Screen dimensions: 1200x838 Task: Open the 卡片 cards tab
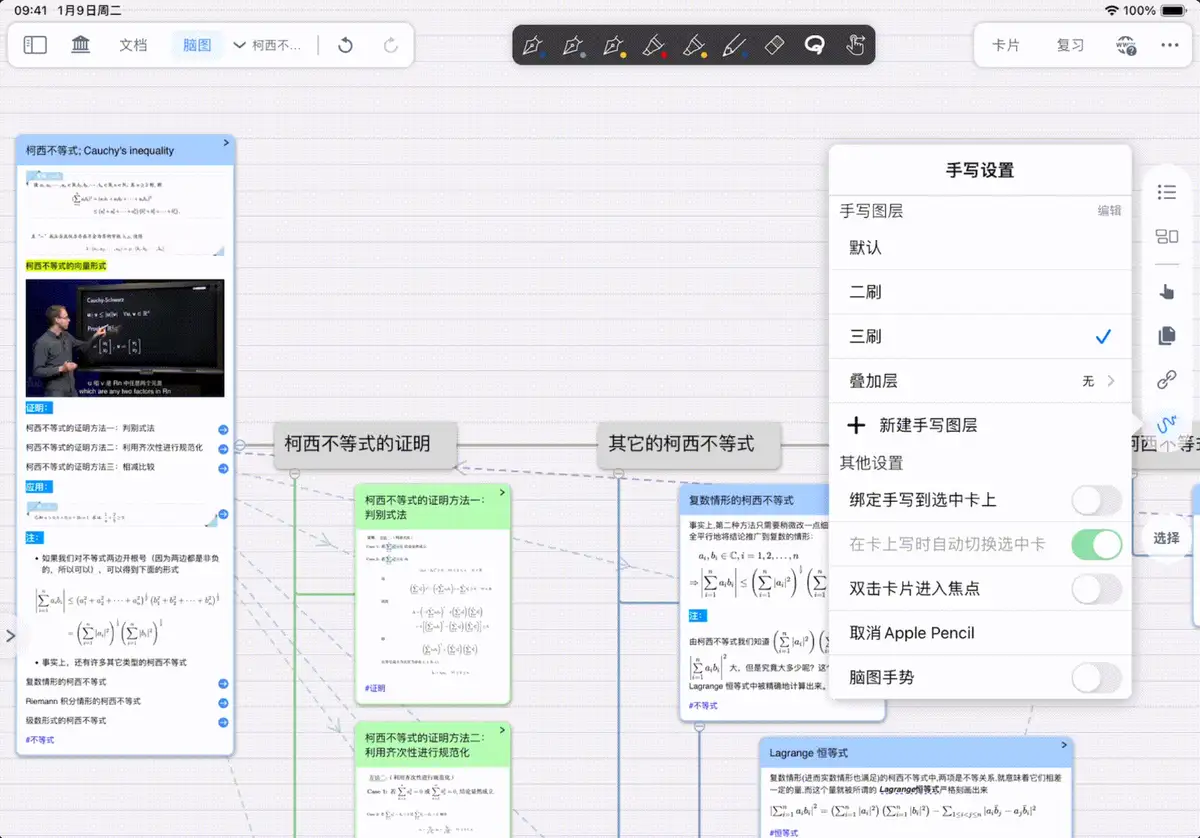[1006, 45]
